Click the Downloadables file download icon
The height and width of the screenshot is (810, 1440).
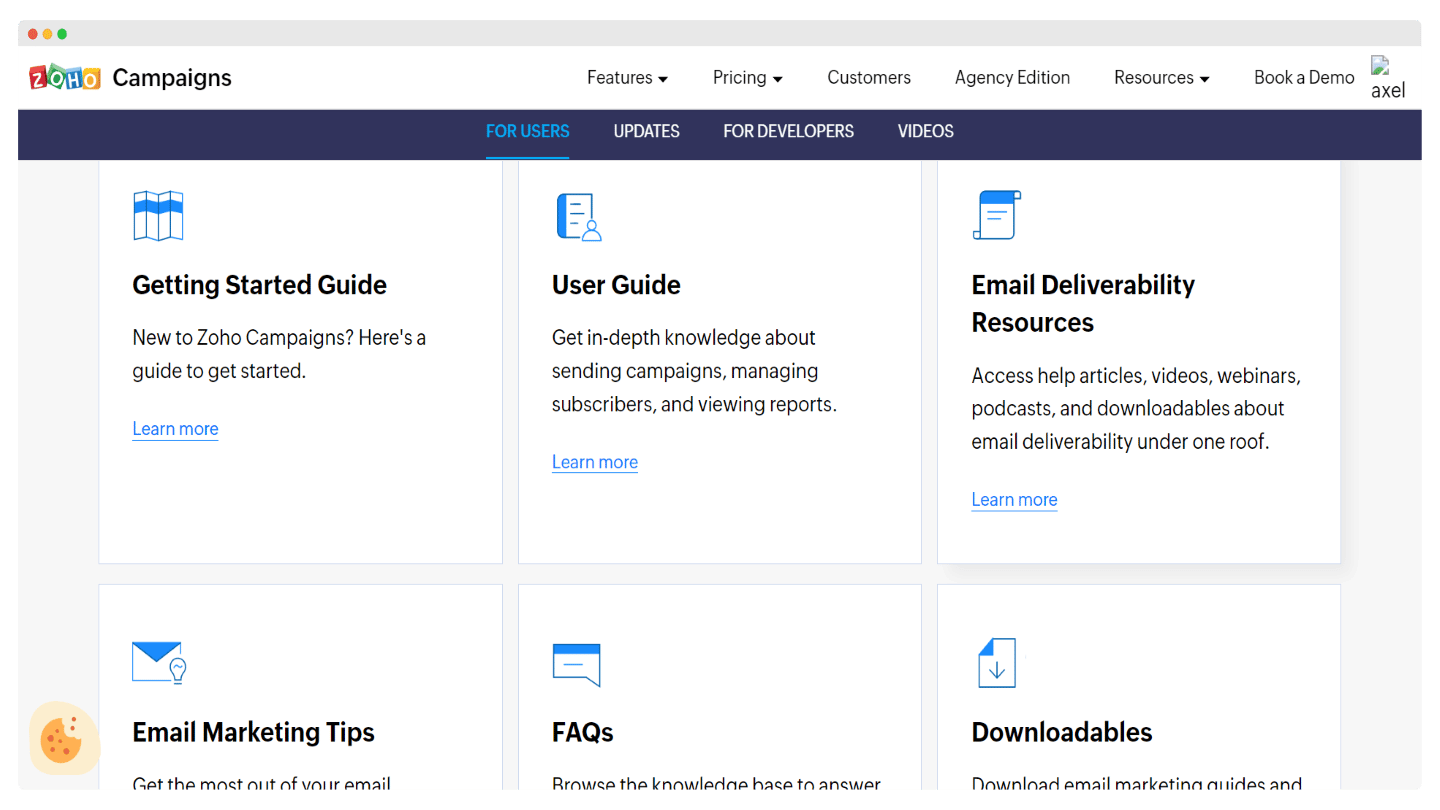point(996,662)
